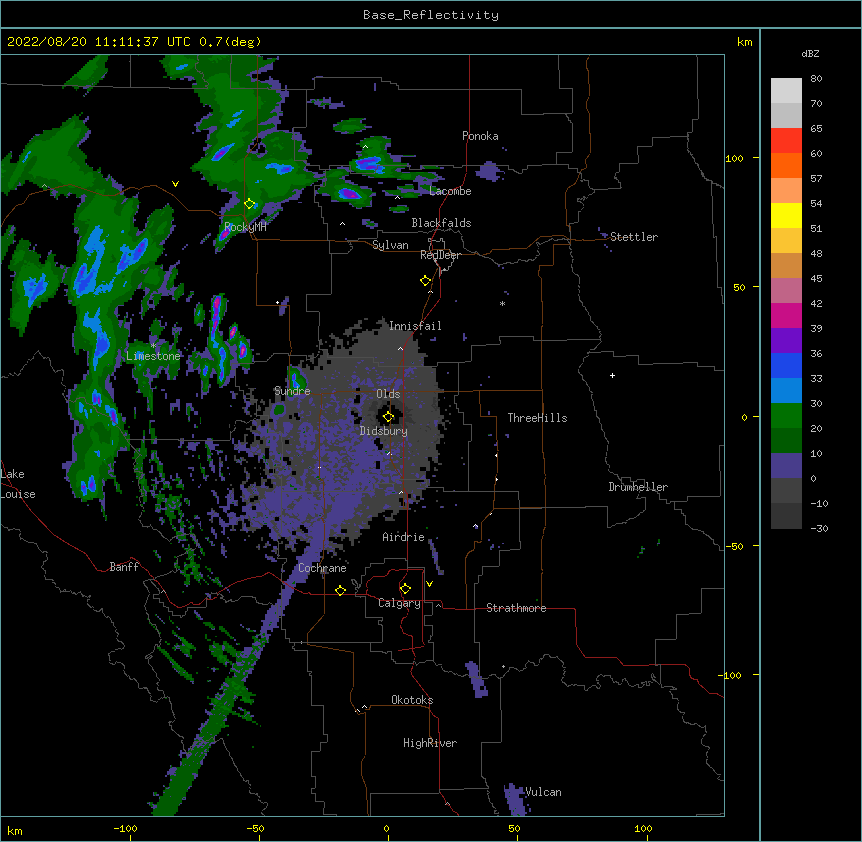Click the Olds city label

[x=388, y=394]
